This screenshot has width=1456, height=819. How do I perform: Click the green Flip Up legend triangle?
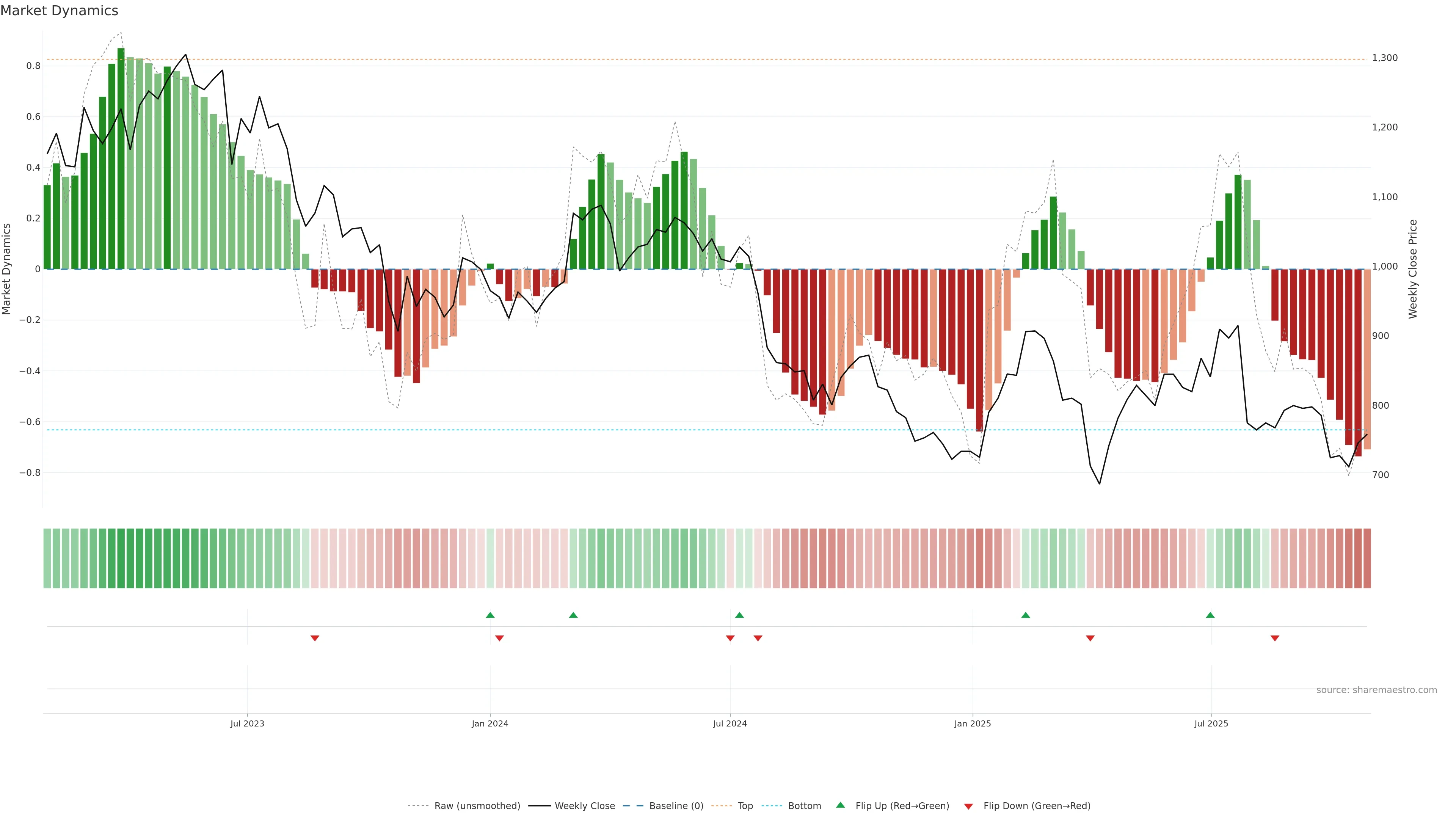tap(841, 805)
